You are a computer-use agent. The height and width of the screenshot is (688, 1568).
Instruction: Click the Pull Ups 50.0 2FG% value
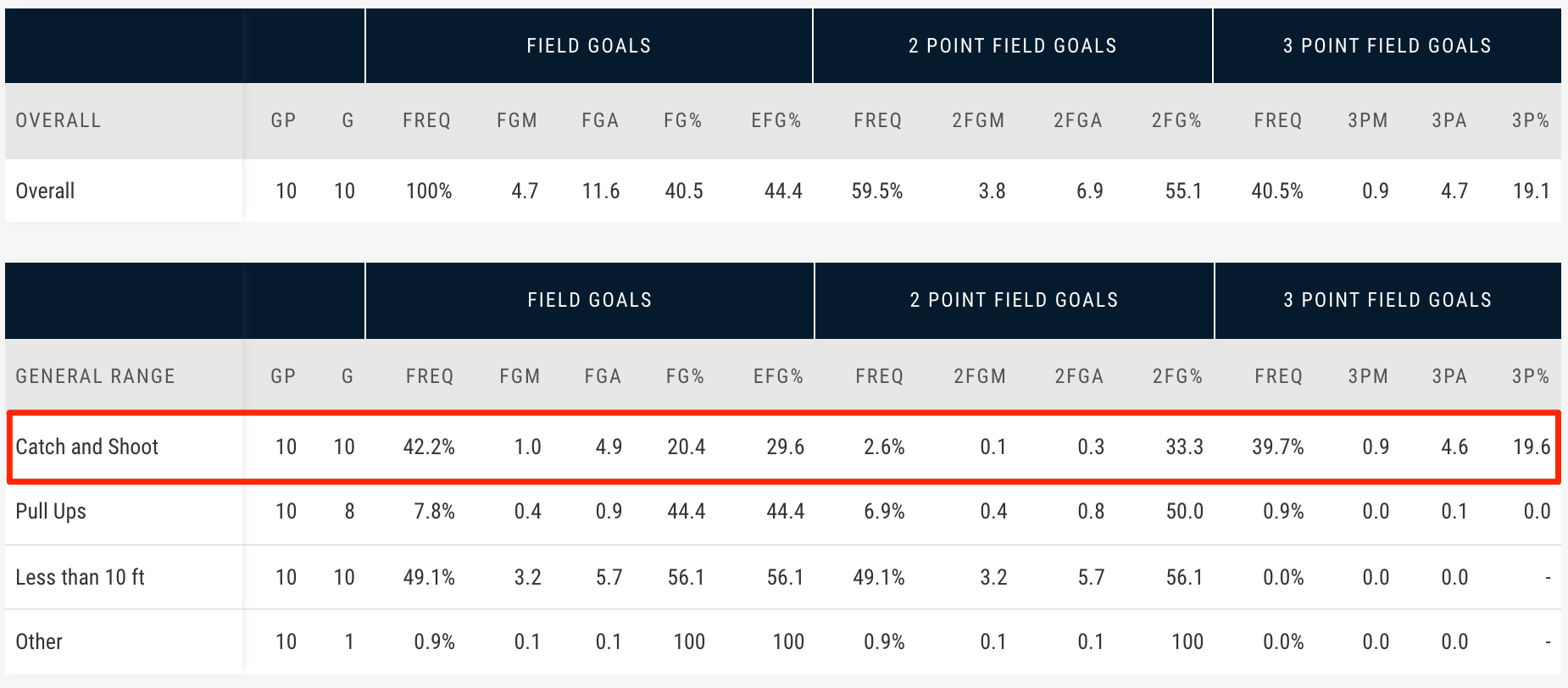pyautogui.click(x=1184, y=511)
